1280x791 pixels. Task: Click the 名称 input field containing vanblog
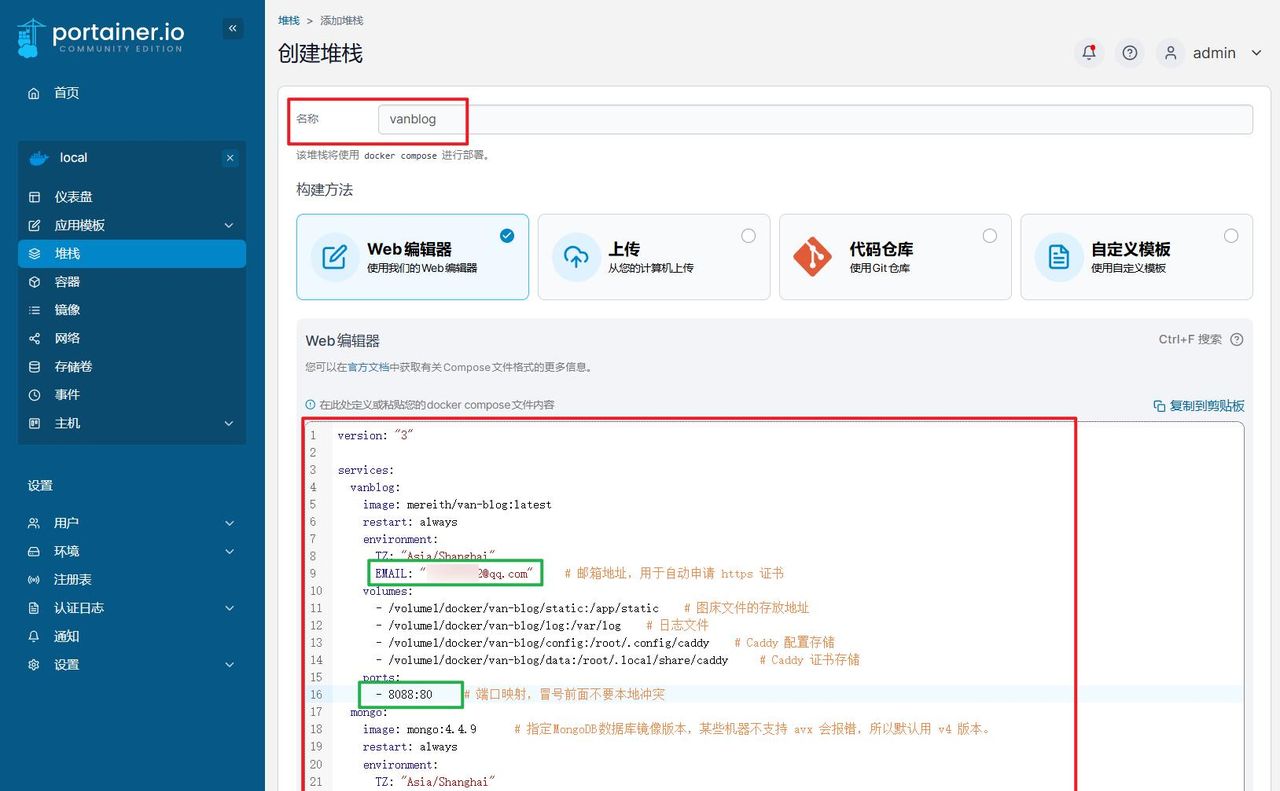pyautogui.click(x=815, y=119)
